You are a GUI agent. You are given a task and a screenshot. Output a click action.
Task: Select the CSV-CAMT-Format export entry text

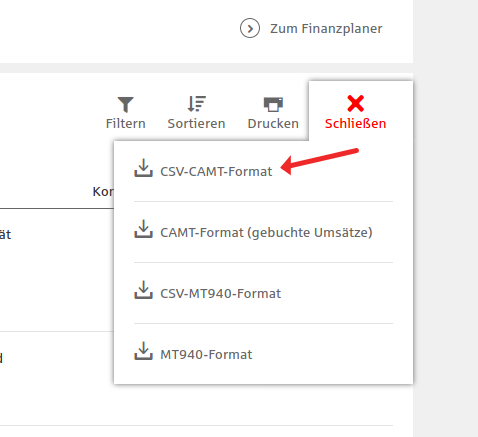pos(216,172)
